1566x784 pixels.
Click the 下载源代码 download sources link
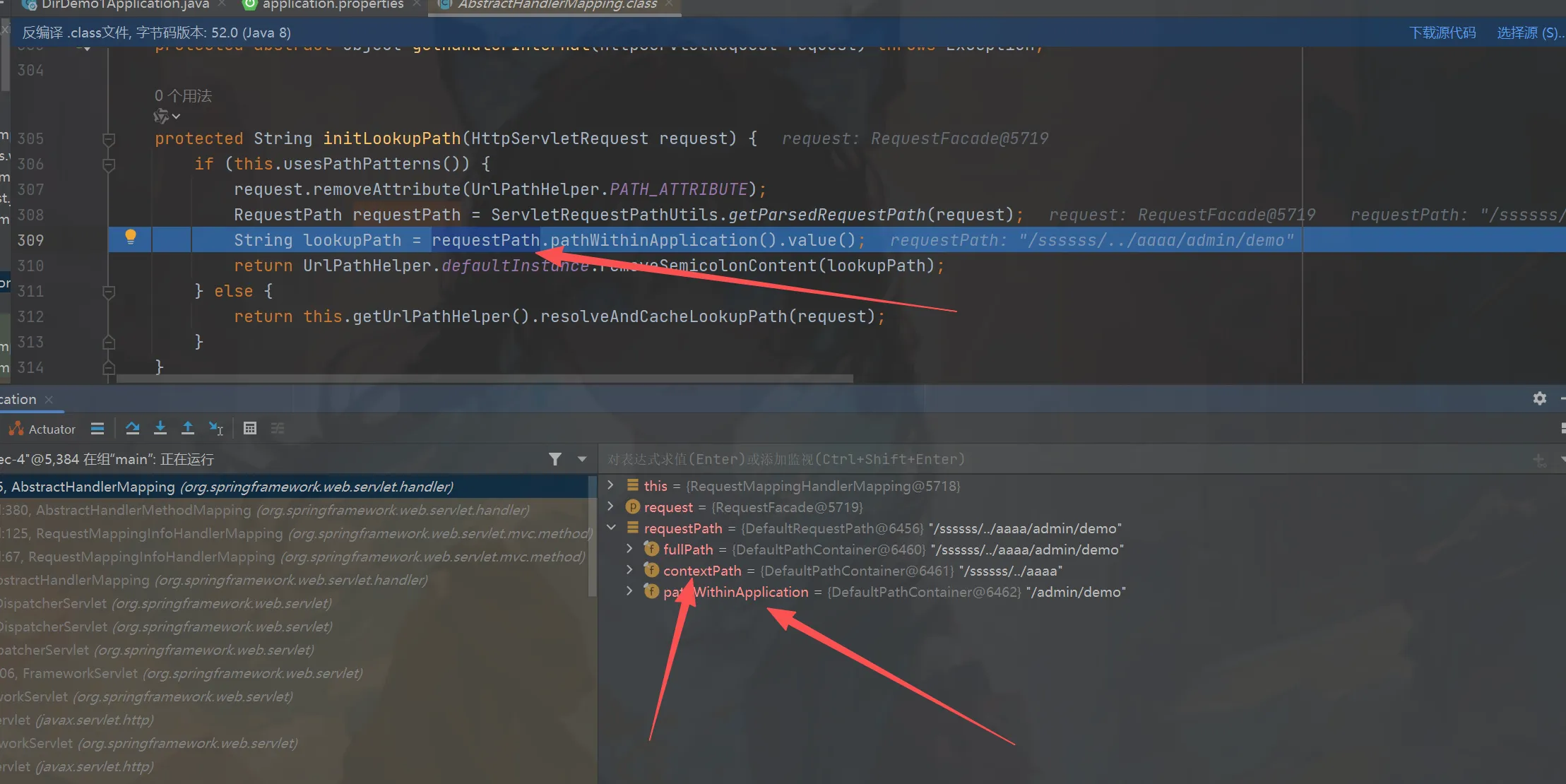1442,32
